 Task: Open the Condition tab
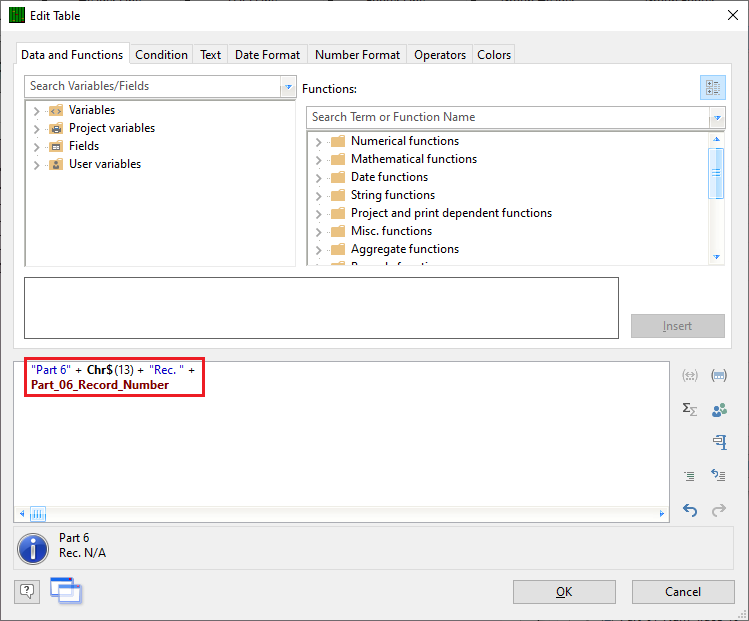(x=161, y=55)
